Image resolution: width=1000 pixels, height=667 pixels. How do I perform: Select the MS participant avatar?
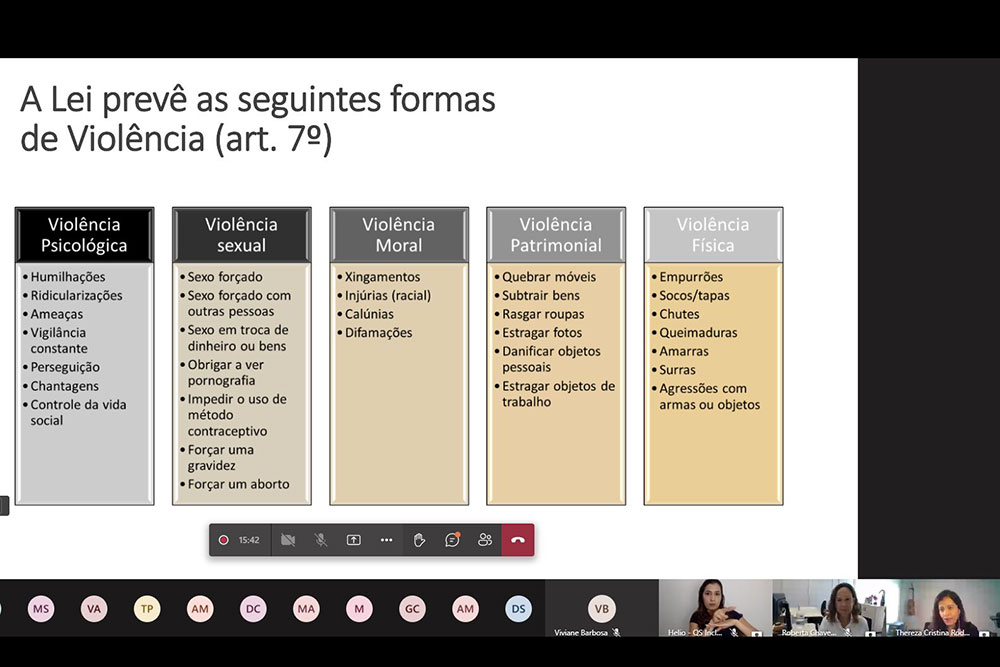41,608
